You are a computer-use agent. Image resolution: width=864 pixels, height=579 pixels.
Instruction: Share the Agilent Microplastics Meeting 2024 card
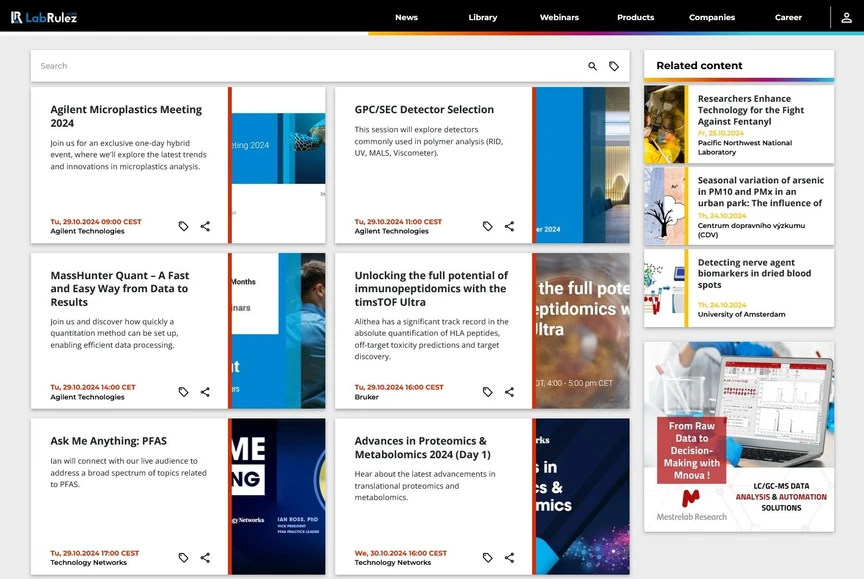coord(205,226)
